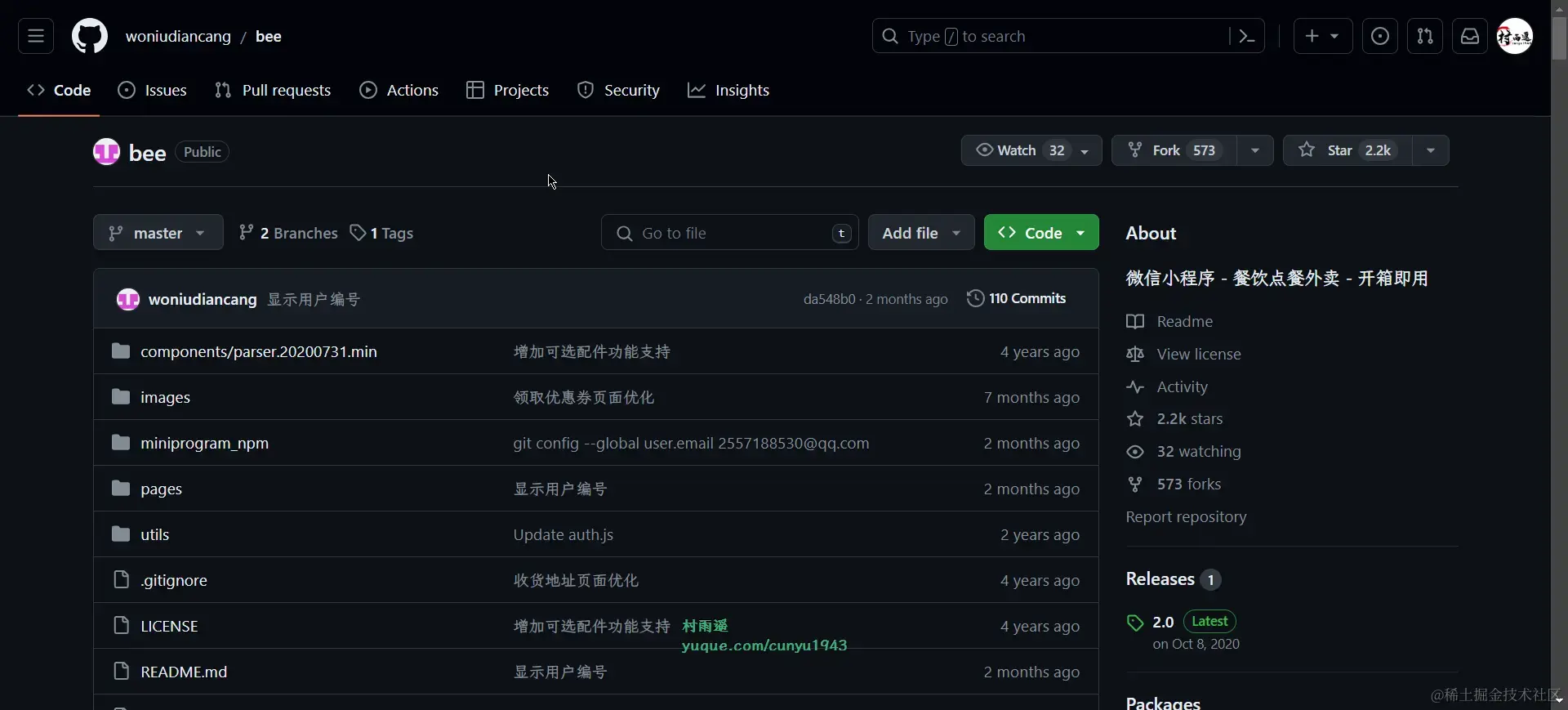Click the miniprogram_npm folder icon
Screen dimensions: 1568x710
(x=121, y=443)
